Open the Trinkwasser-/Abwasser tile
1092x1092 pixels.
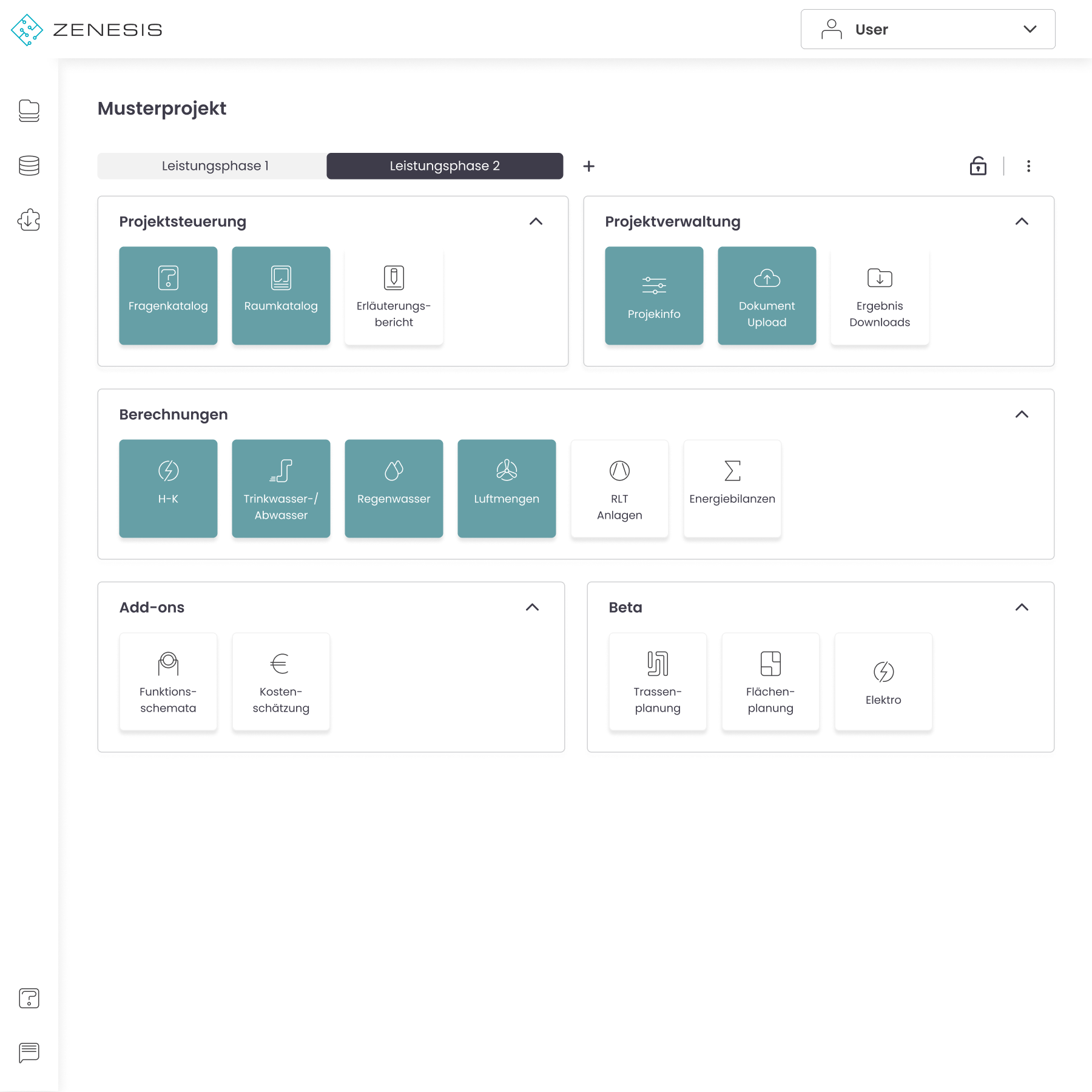[x=281, y=488]
